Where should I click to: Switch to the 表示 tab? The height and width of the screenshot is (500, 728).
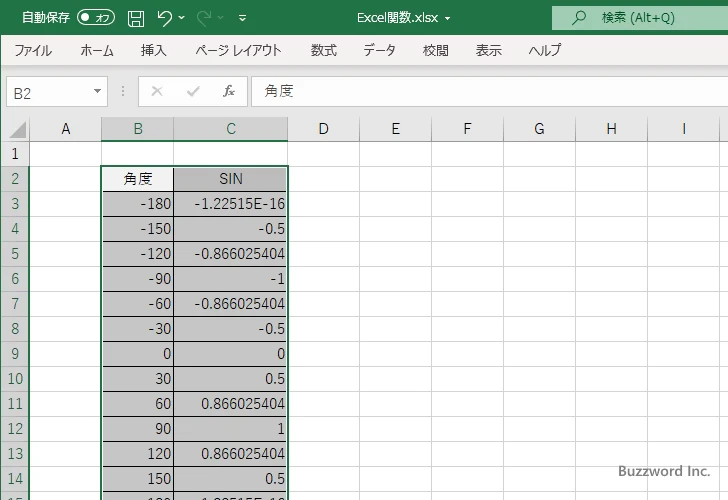pyautogui.click(x=489, y=50)
